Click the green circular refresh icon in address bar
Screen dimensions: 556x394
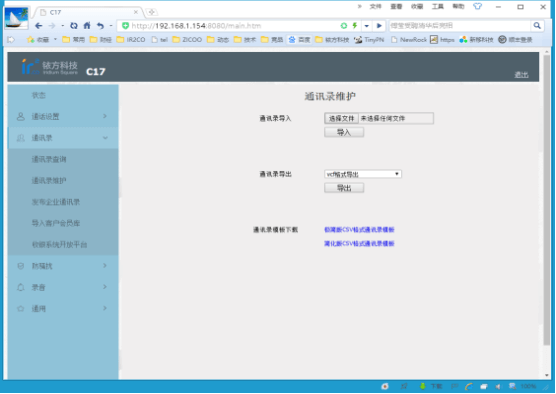click(x=344, y=26)
